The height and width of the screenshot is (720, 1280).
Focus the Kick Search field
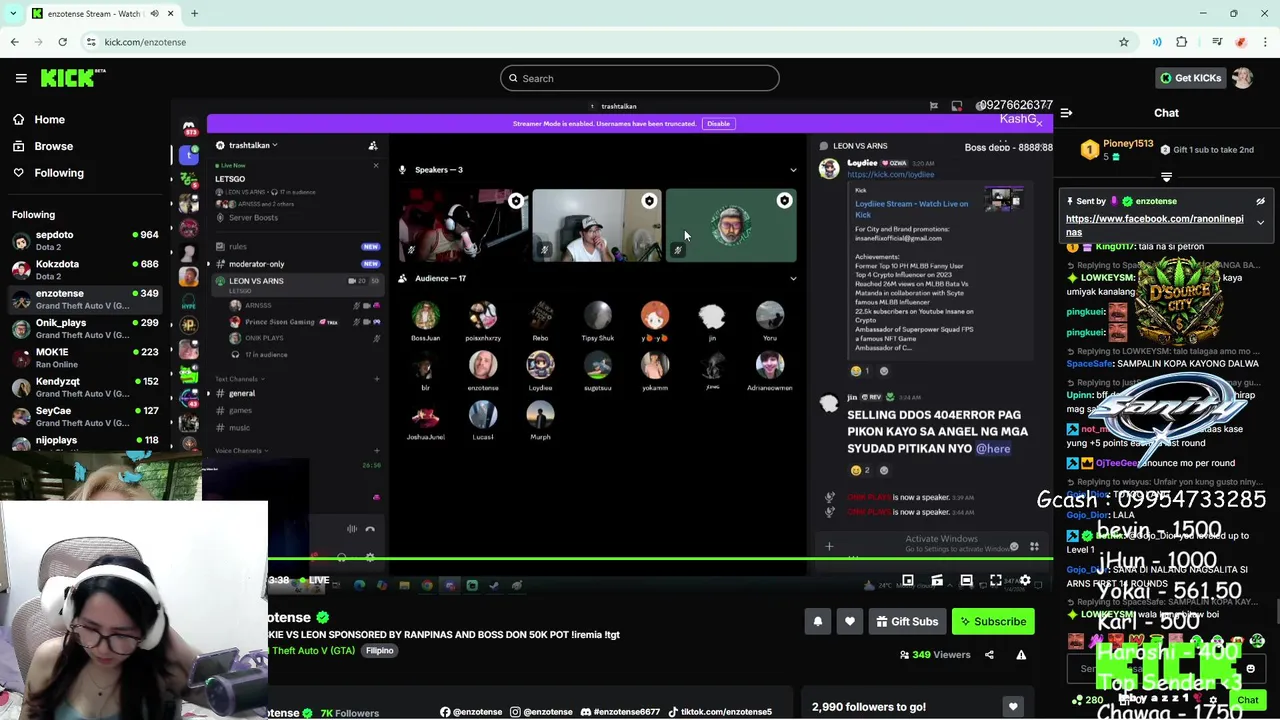coord(640,78)
